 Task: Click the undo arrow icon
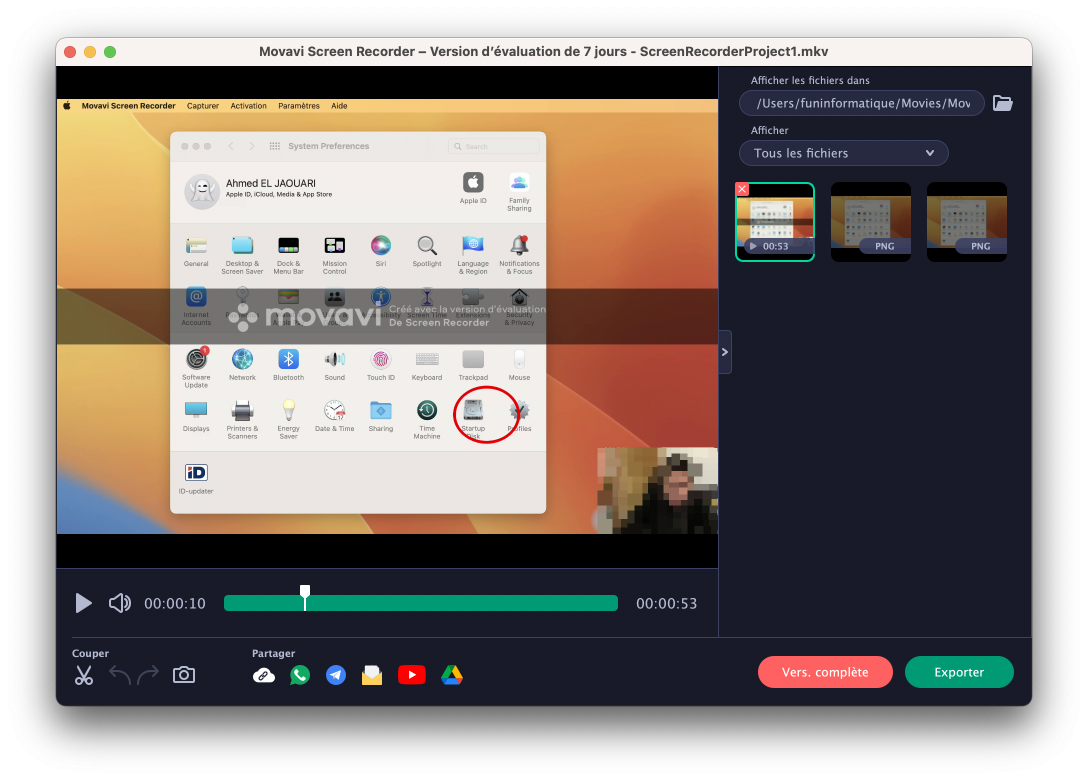coord(120,675)
